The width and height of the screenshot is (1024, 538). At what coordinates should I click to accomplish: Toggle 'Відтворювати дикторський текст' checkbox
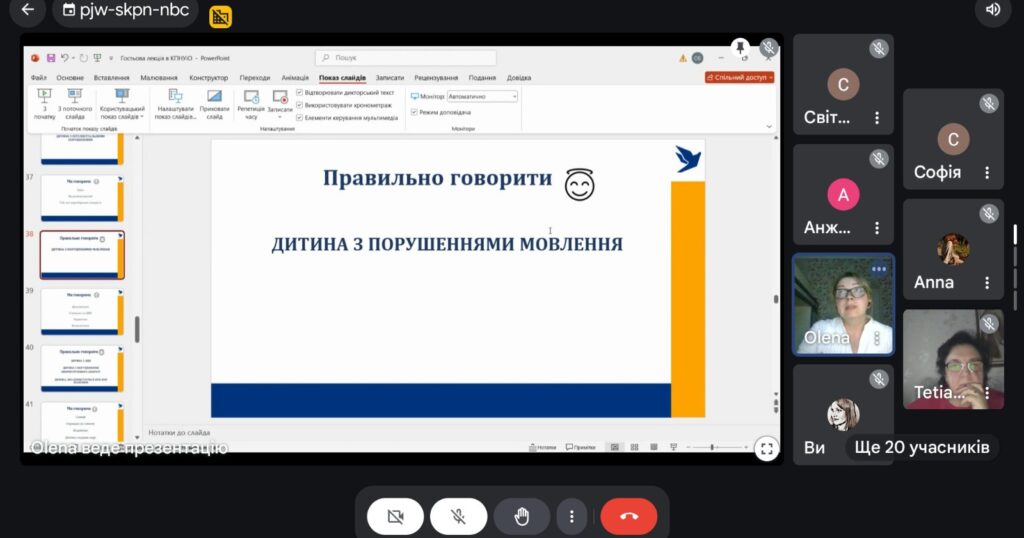(x=300, y=92)
